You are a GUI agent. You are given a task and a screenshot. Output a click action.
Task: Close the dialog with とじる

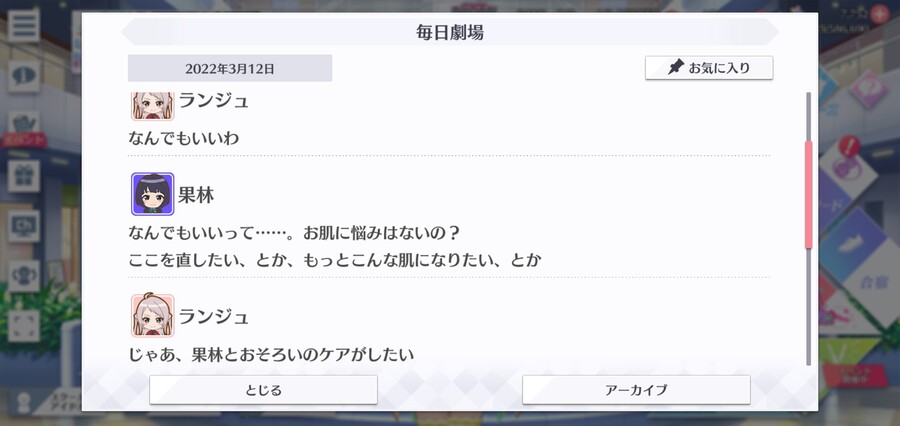(263, 390)
